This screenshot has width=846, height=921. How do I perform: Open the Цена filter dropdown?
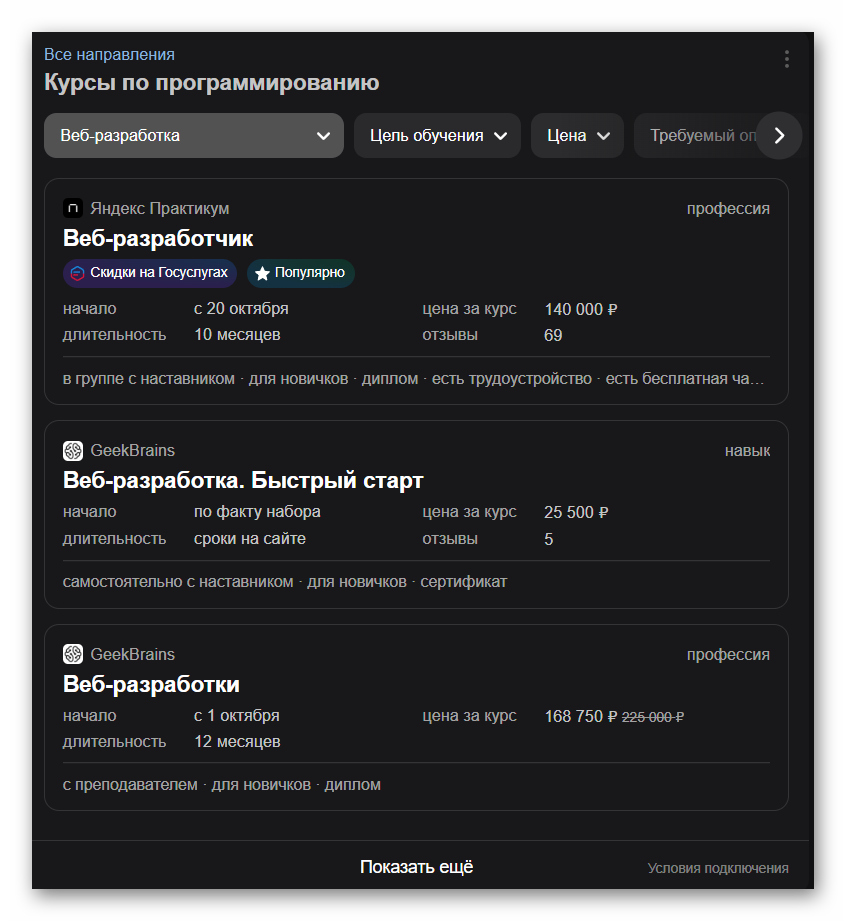coord(577,136)
